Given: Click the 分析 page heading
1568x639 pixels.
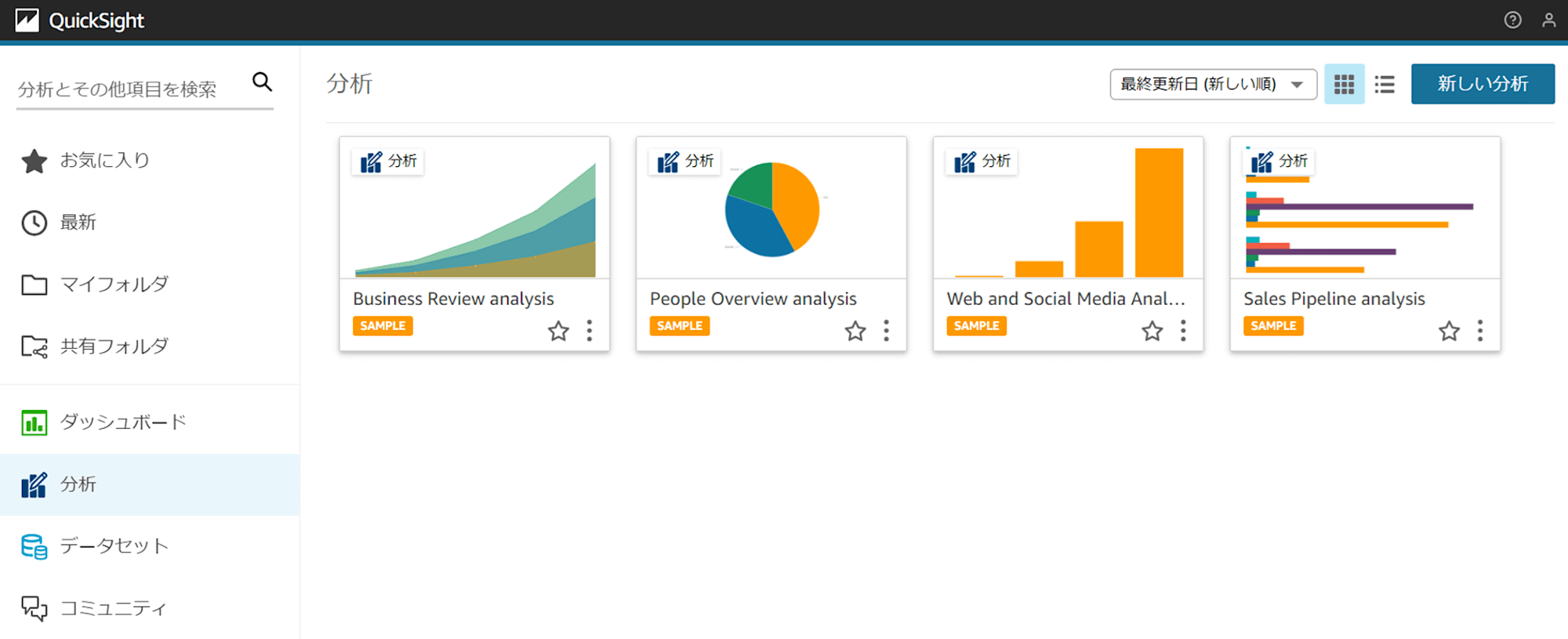Looking at the screenshot, I should pos(350,84).
